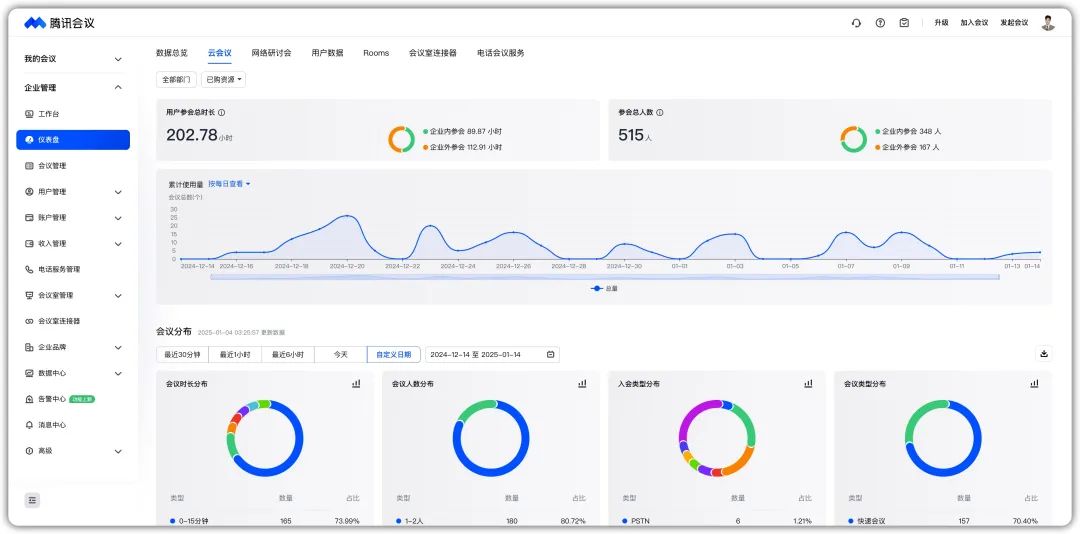Click the download icon in 会议分布 section
Viewport: 1080px width, 534px height.
click(x=1044, y=354)
